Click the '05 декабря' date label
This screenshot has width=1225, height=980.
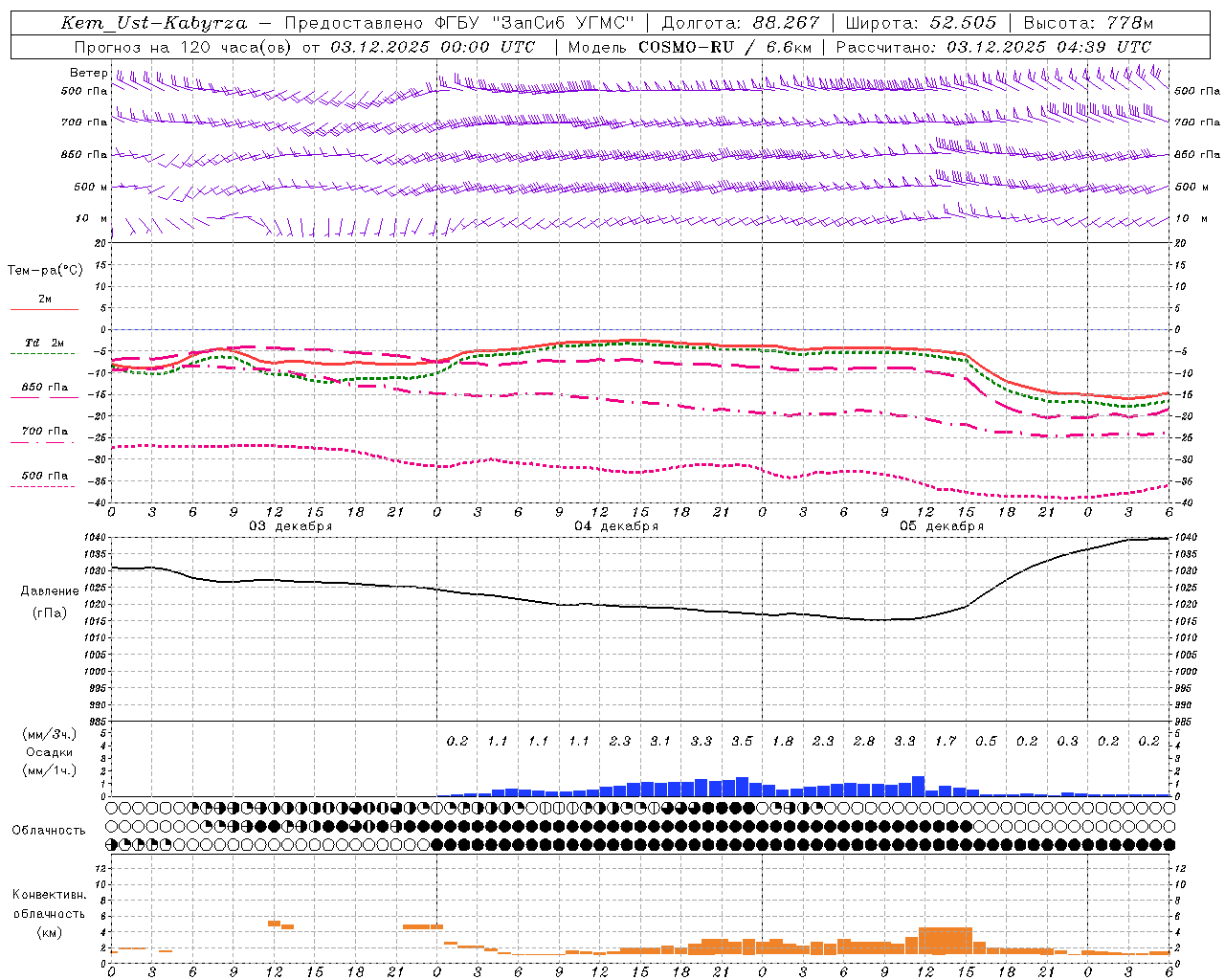(x=942, y=526)
